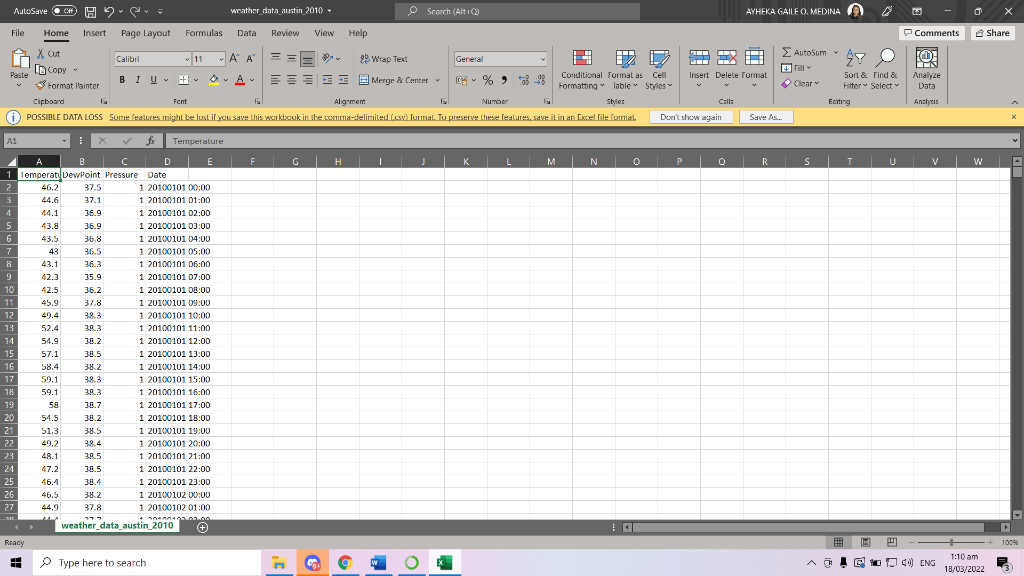The width and height of the screenshot is (1024, 576).
Task: Open the Review tab
Action: click(284, 32)
